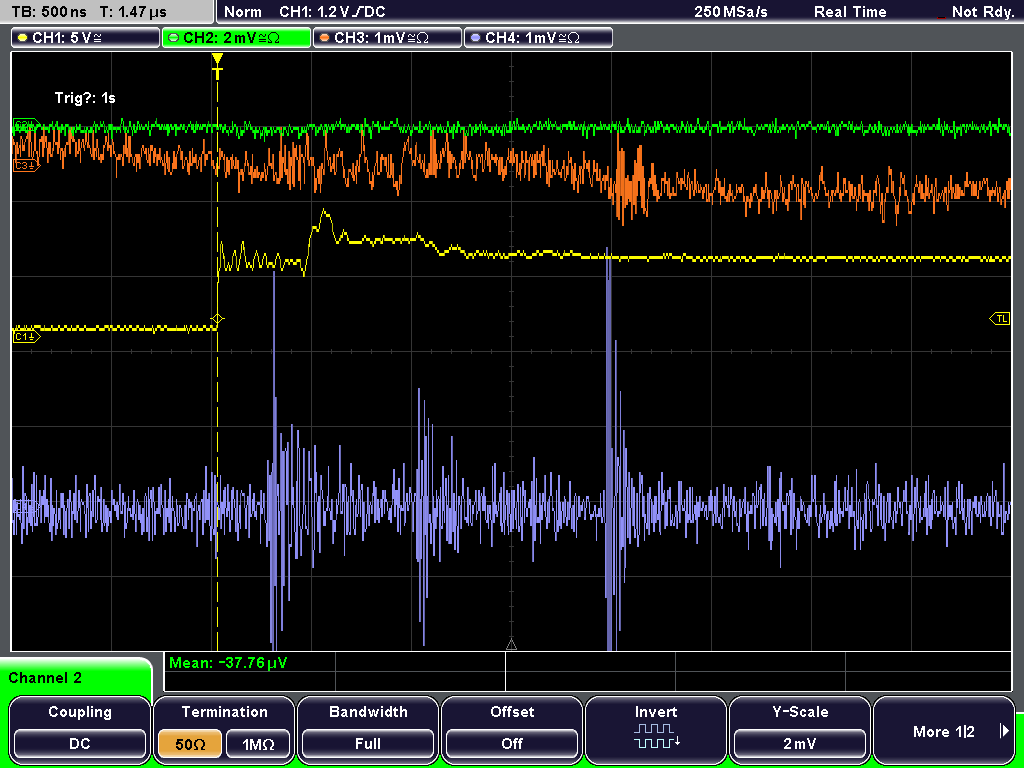Screen dimensions: 1024x768
Task: Toggle the Offset Off setting
Action: coord(512,729)
